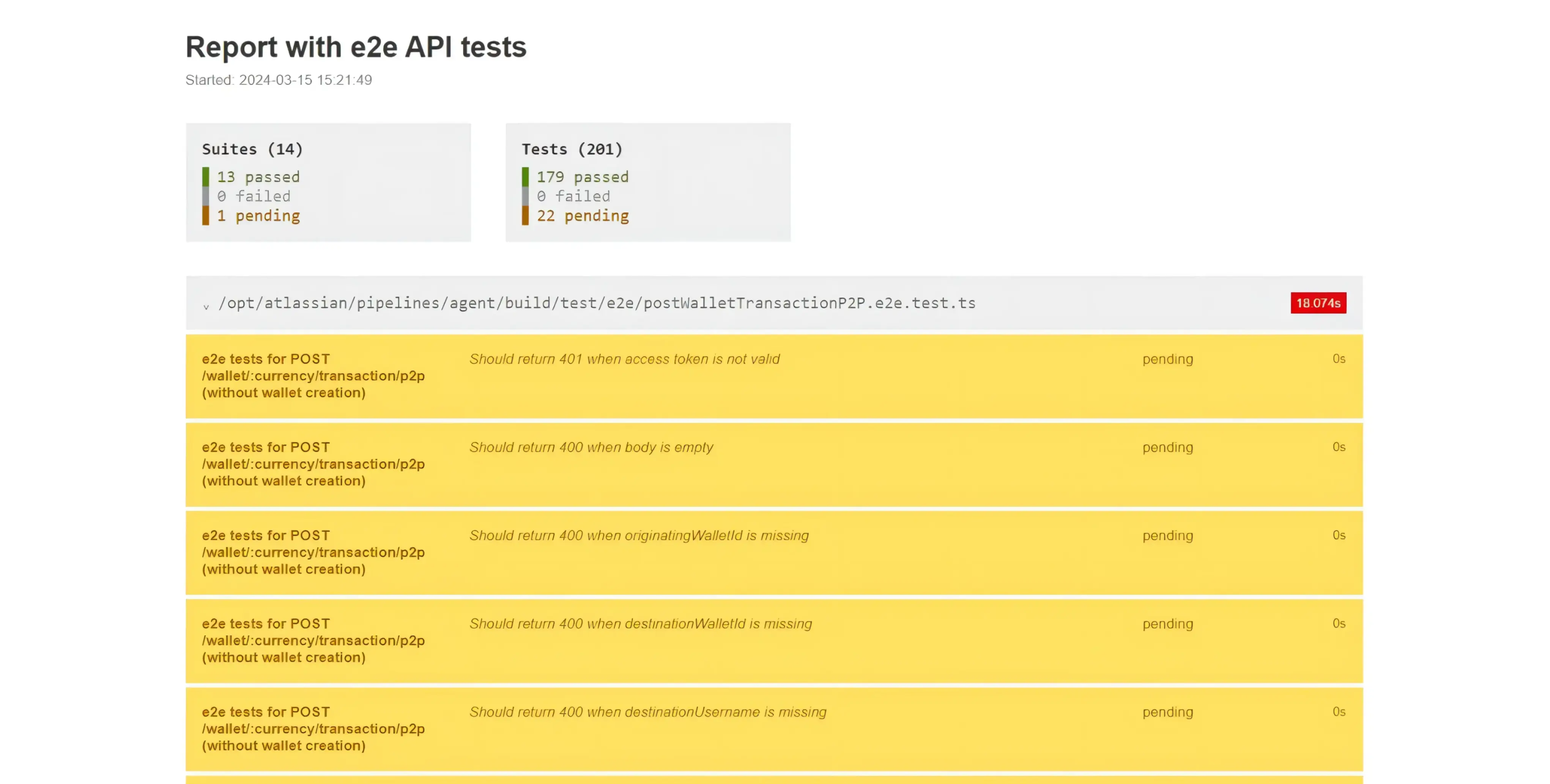Click the 0s duration of 'body is empty' test
Screen dimensions: 1550x784
(x=1338, y=447)
